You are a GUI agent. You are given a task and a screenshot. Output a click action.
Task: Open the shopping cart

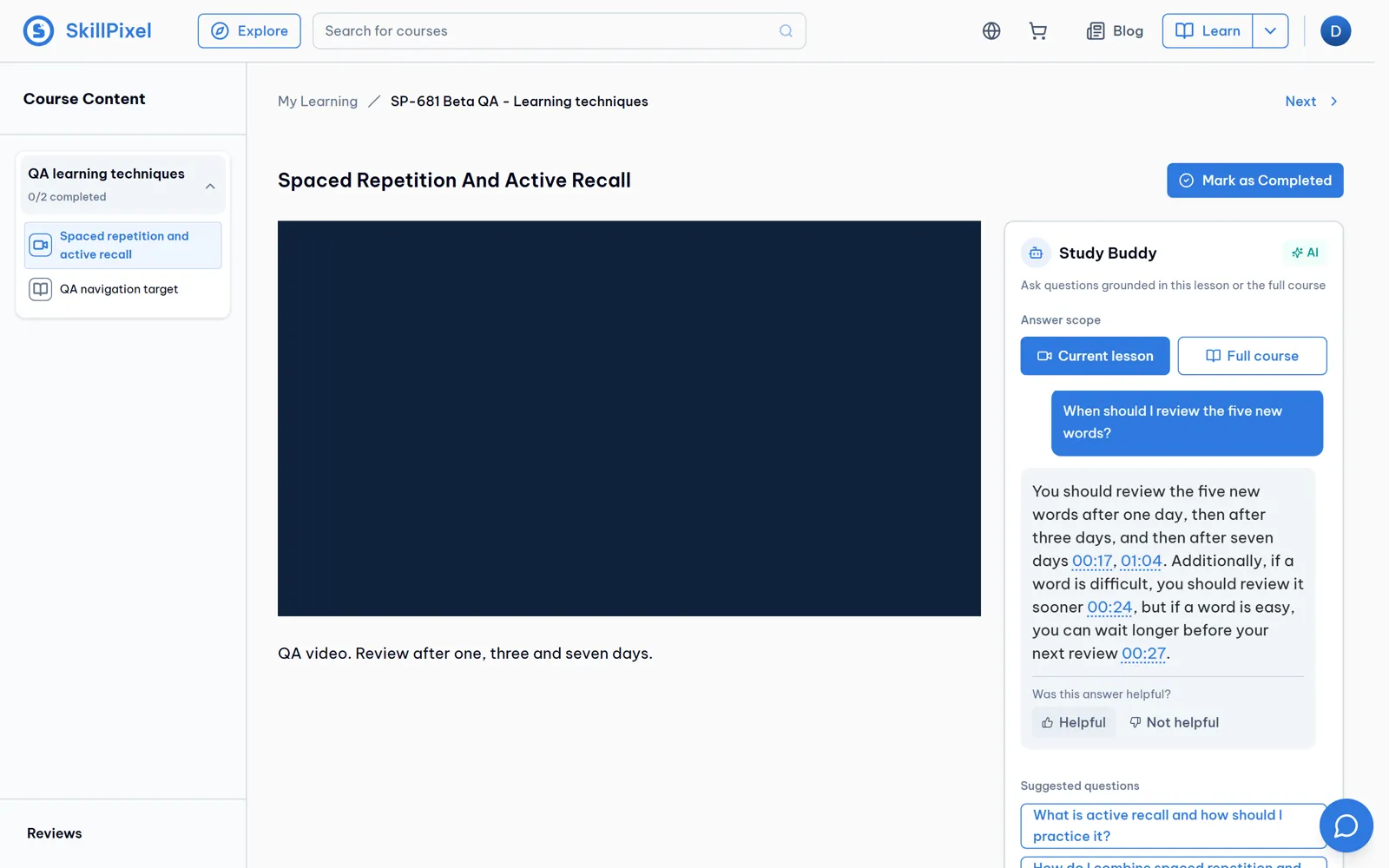[x=1037, y=31]
